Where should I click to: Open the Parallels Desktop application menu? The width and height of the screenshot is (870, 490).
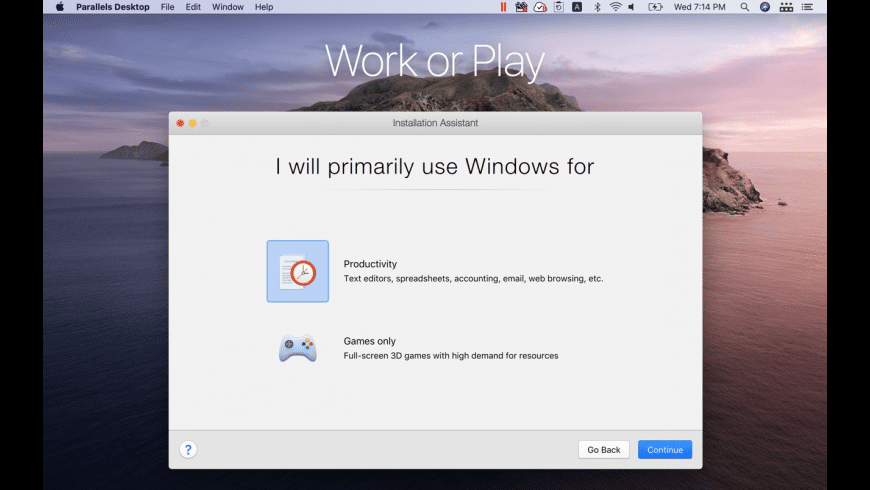point(113,7)
